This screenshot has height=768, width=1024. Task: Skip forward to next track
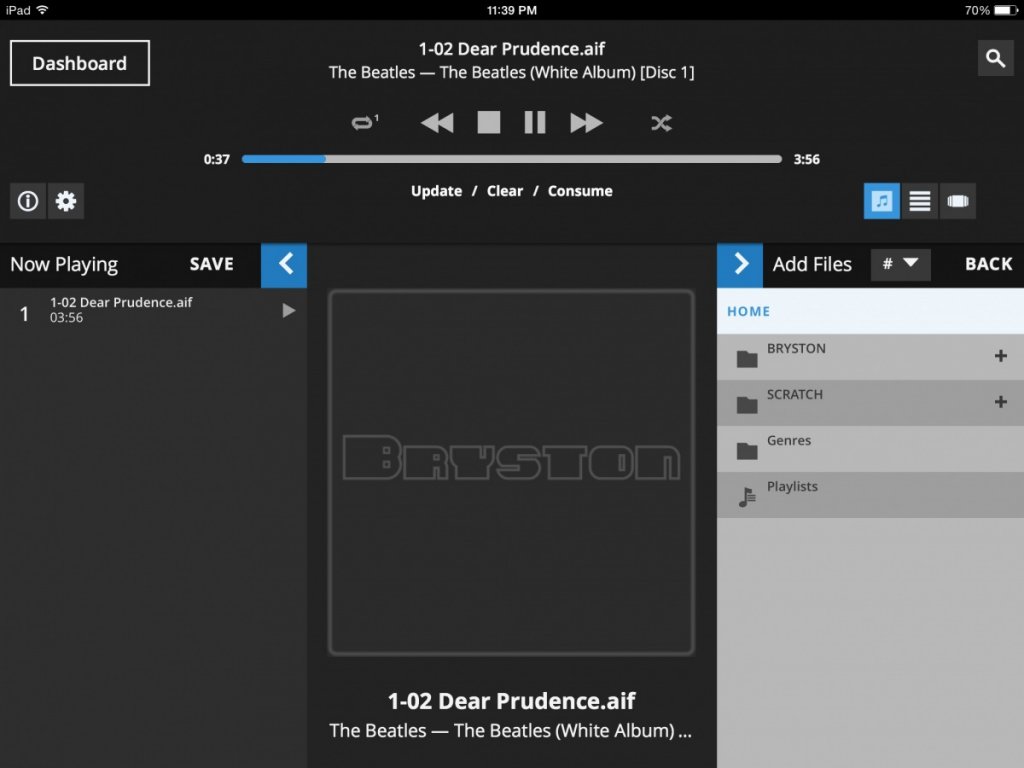tap(586, 123)
